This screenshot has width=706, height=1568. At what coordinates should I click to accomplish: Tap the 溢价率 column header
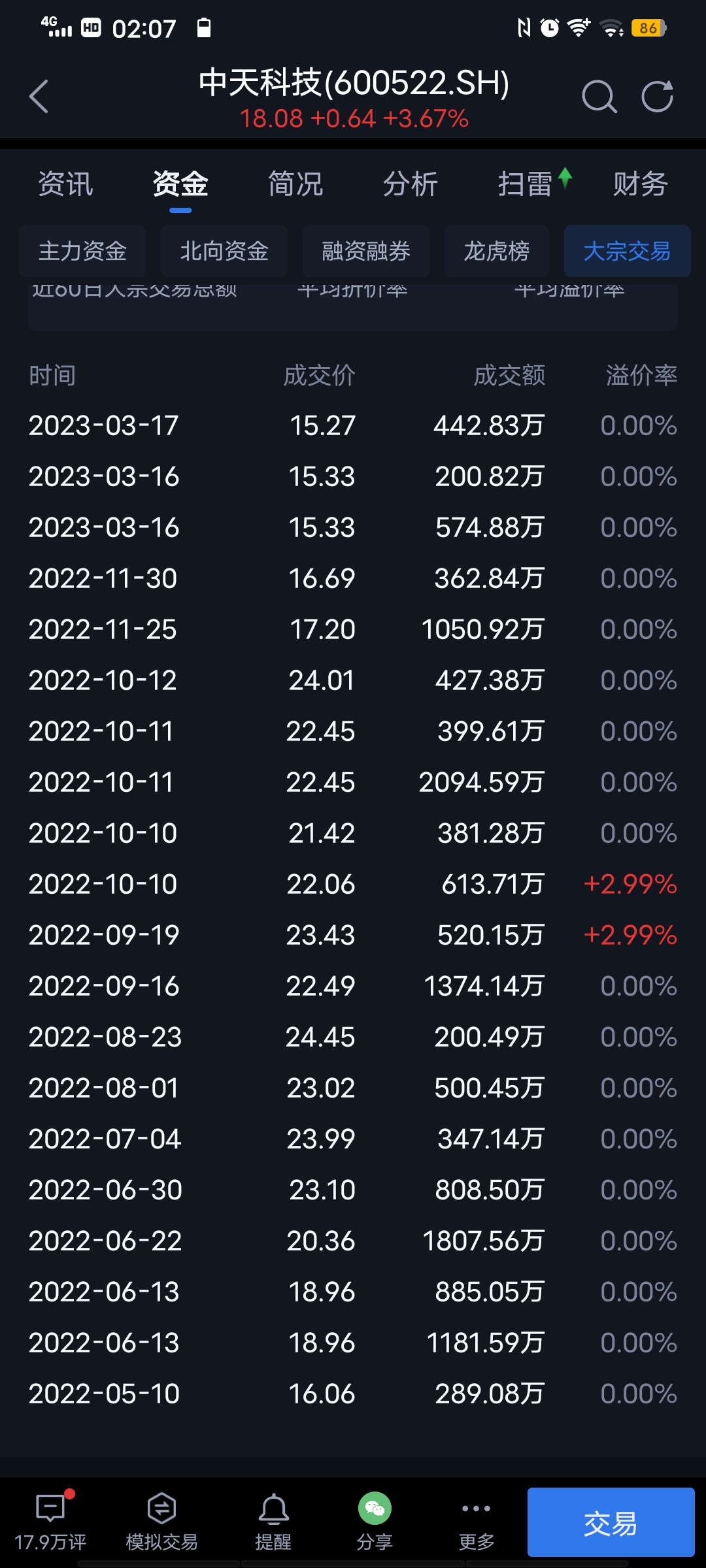[x=641, y=376]
